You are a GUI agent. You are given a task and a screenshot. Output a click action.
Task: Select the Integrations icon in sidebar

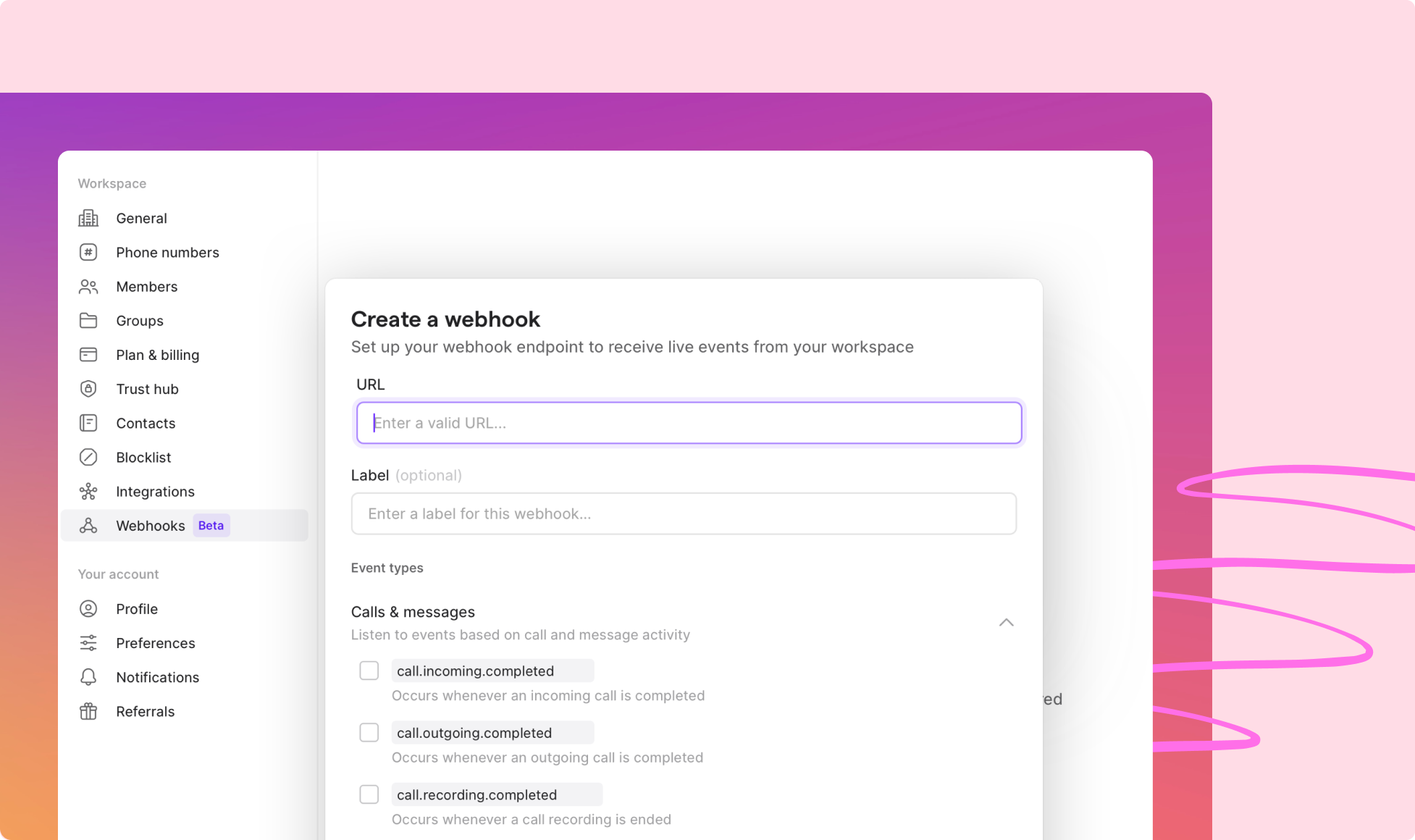(x=88, y=491)
